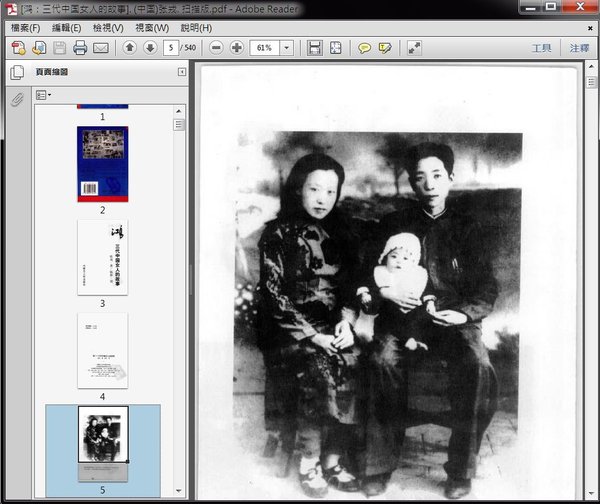Toggle the attachments paperclip panel
Viewport: 600px width, 504px height.
coord(17,99)
